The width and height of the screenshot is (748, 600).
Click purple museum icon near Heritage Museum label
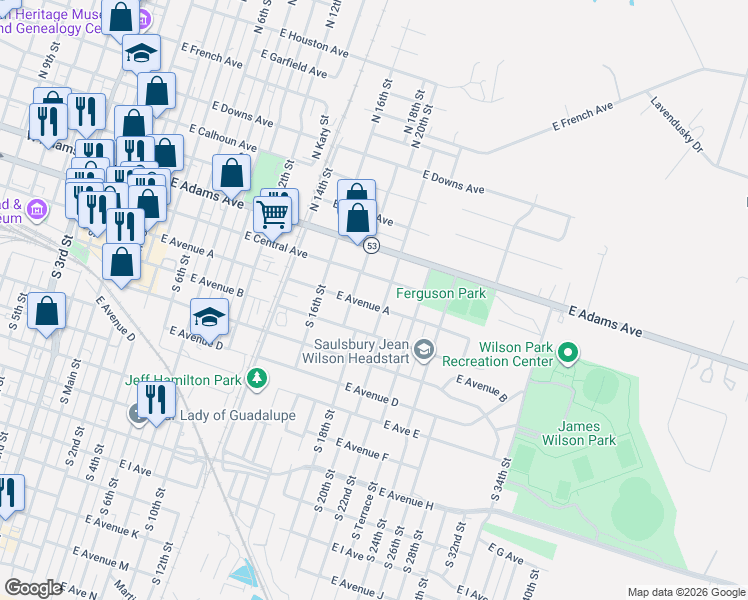point(144,20)
